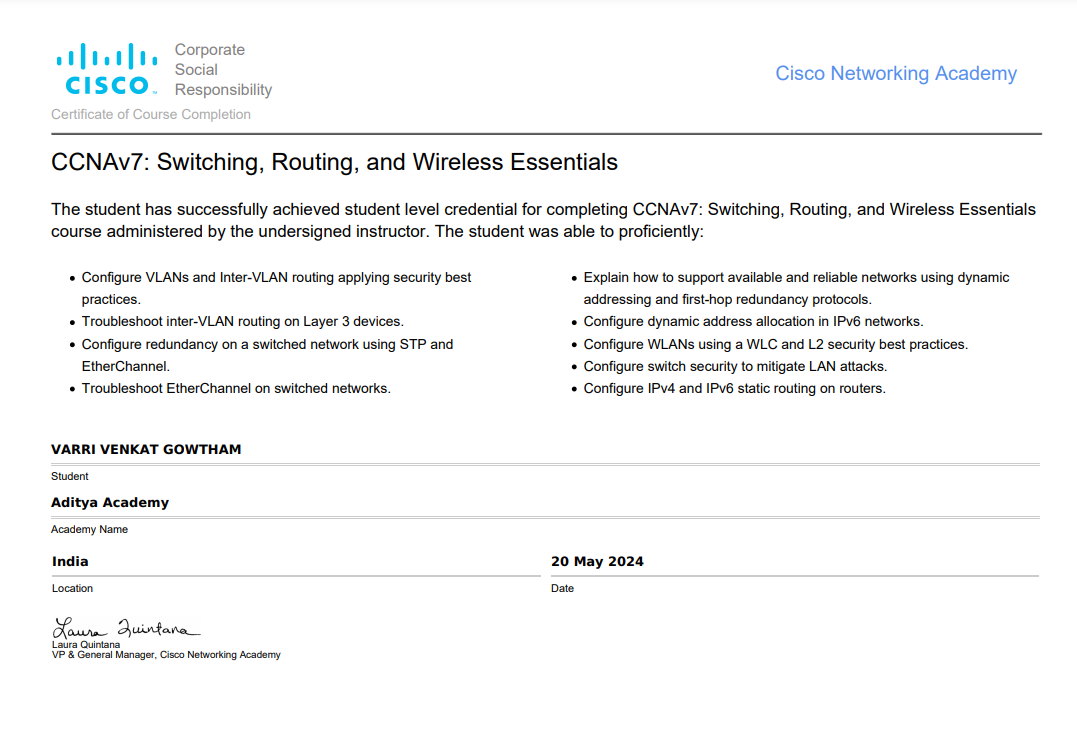The width and height of the screenshot is (1077, 730).
Task: Select the Certificate of Course Completion caption
Action: (x=151, y=115)
